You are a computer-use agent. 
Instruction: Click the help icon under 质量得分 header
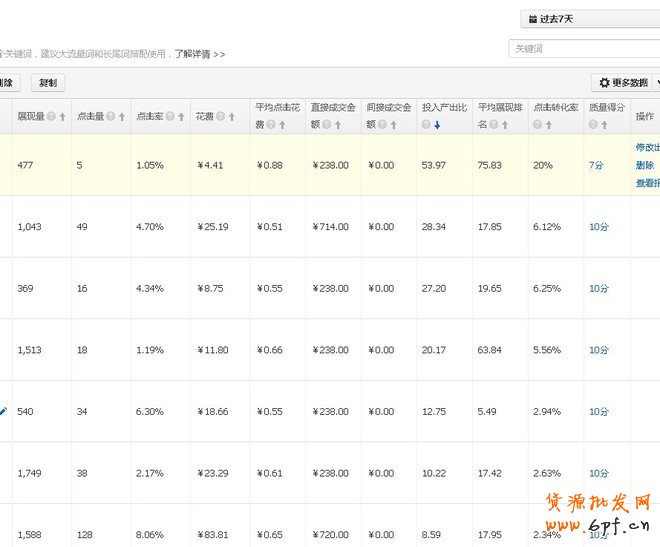(594, 125)
